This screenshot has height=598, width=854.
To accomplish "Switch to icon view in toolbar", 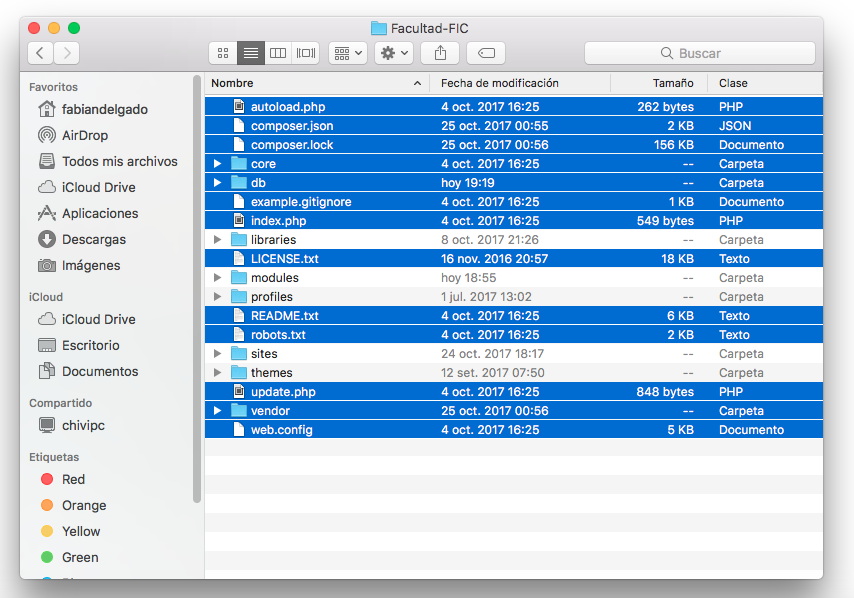I will pos(223,53).
